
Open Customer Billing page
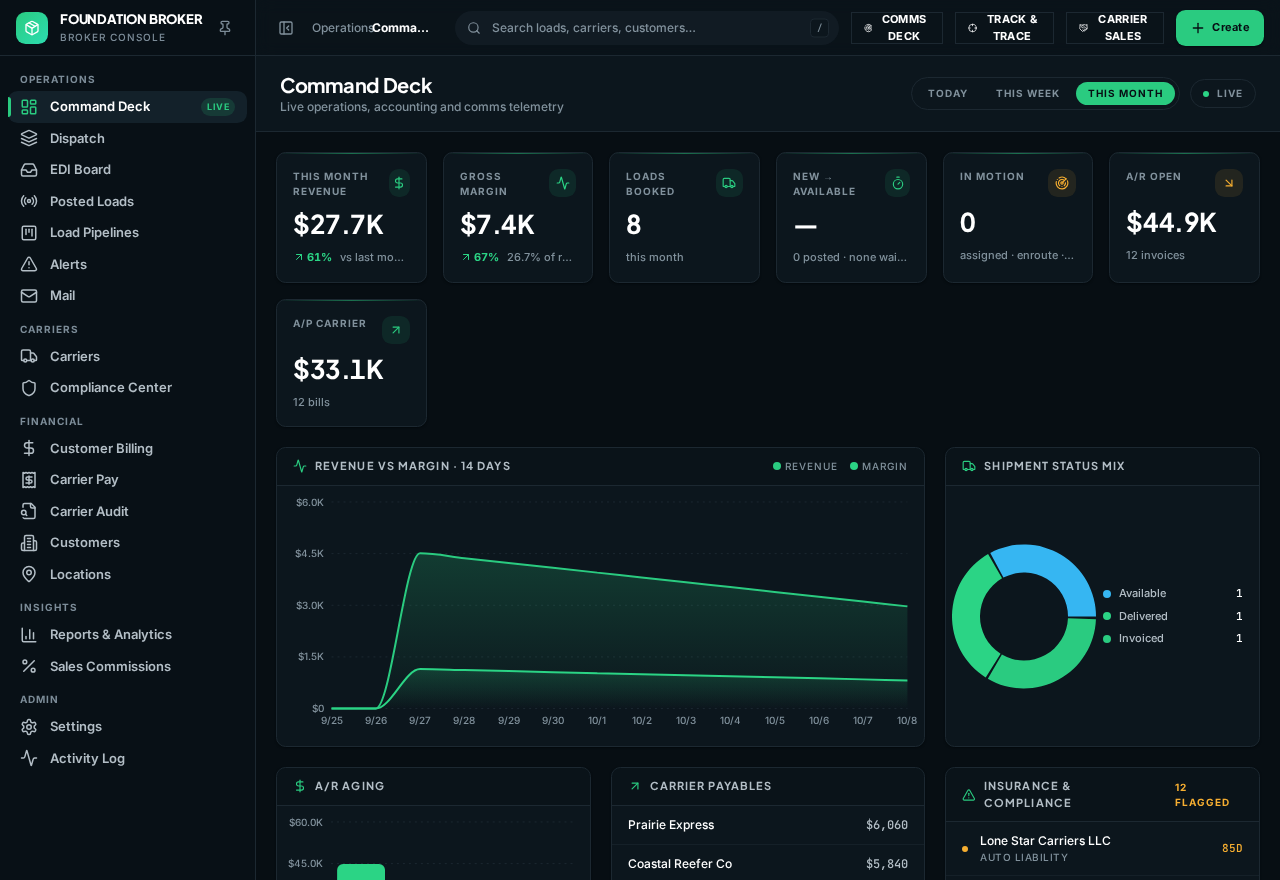[128, 448]
